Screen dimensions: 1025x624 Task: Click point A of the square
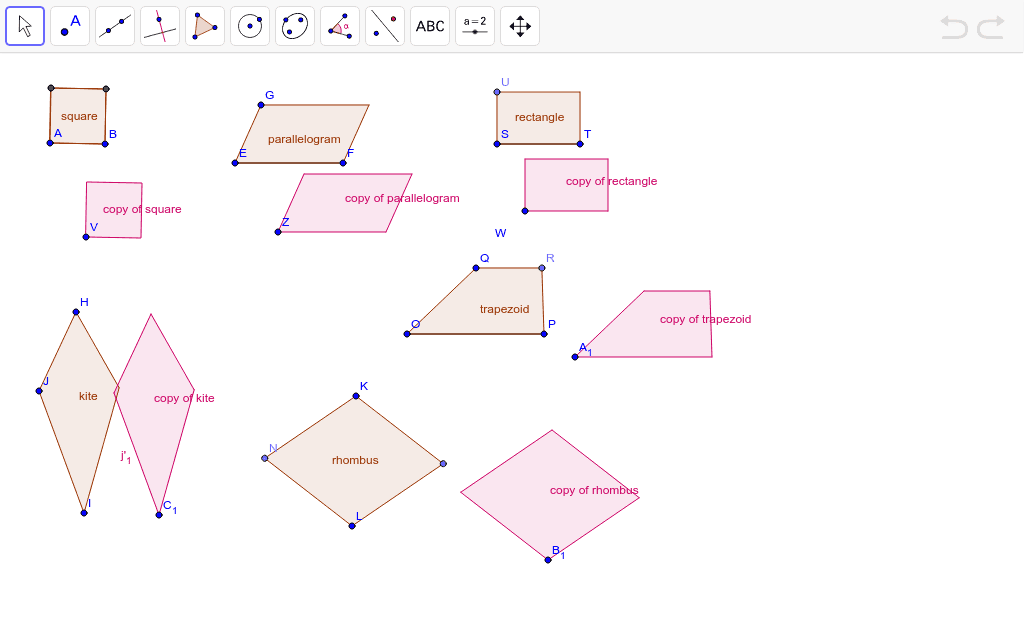click(50, 143)
